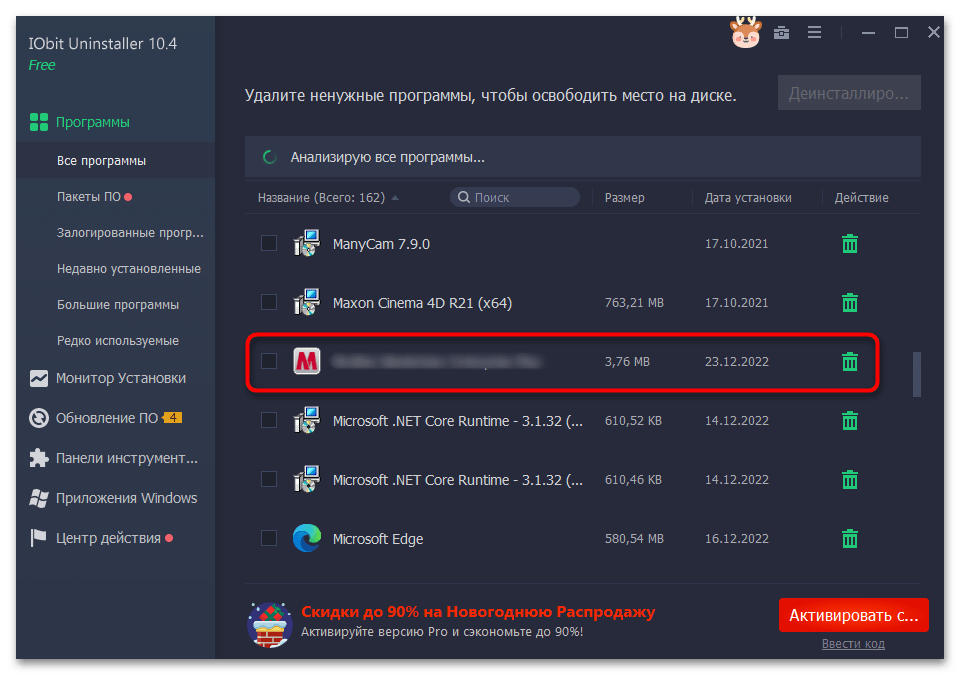Click the Монитор Установки chart icon
The width and height of the screenshot is (960, 675).
point(39,378)
